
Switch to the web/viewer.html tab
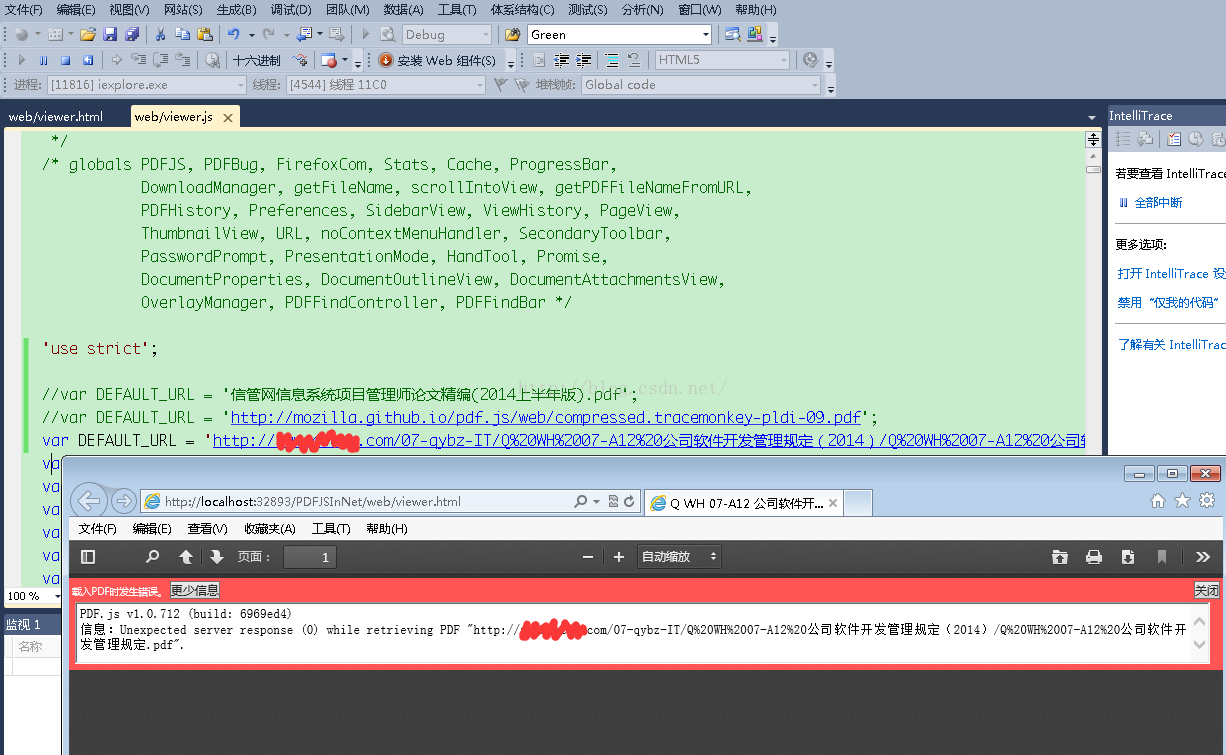(x=56, y=117)
